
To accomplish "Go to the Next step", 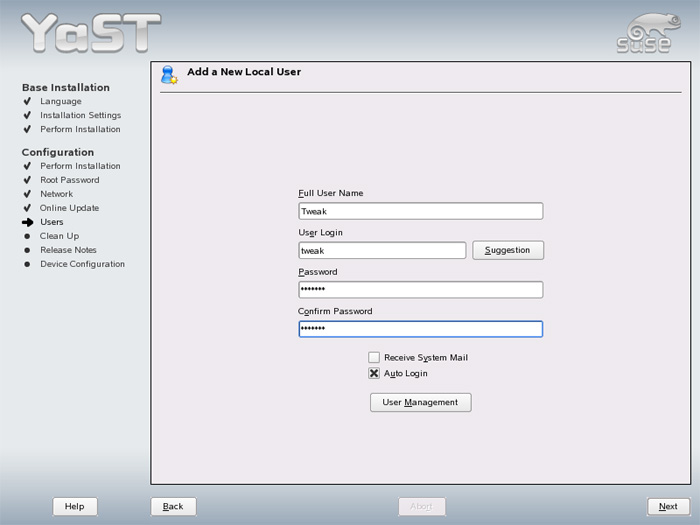I will (x=668, y=506).
